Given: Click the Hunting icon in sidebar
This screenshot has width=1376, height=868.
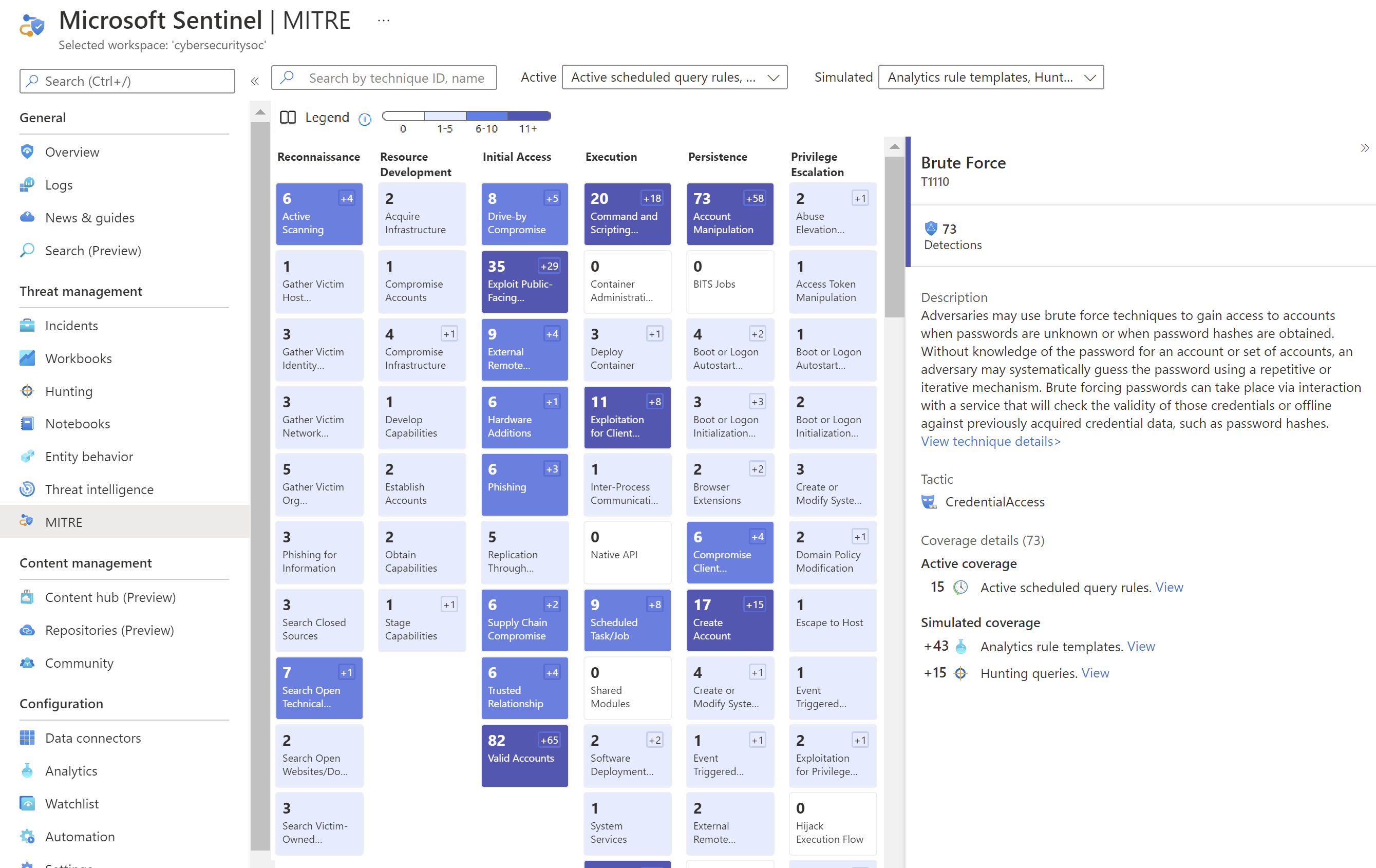Looking at the screenshot, I should click(27, 391).
